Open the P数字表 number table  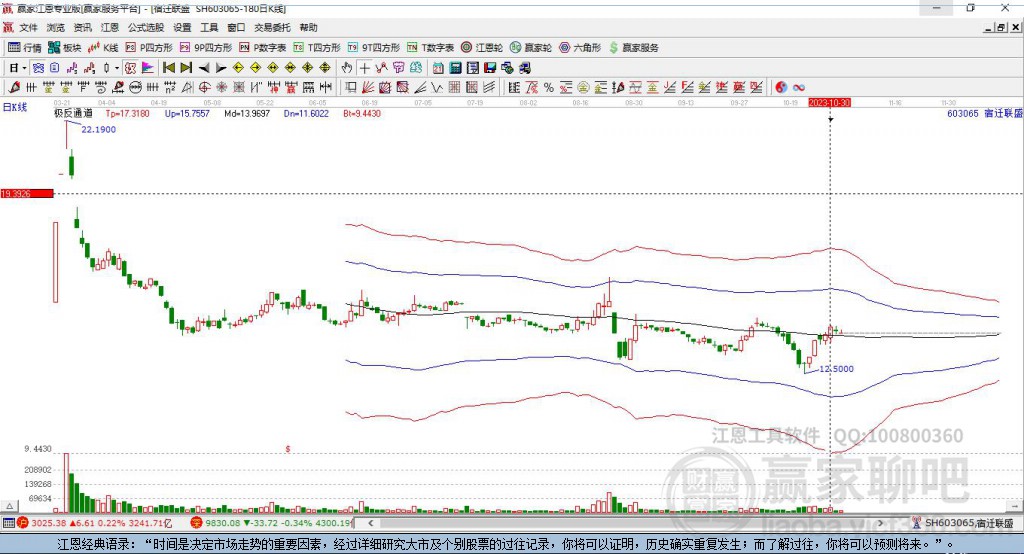point(263,48)
